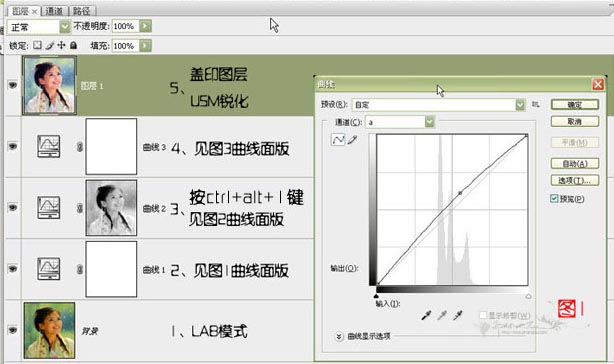
Task: Toggle the preview checkbox in Curves dialog
Action: [x=554, y=198]
